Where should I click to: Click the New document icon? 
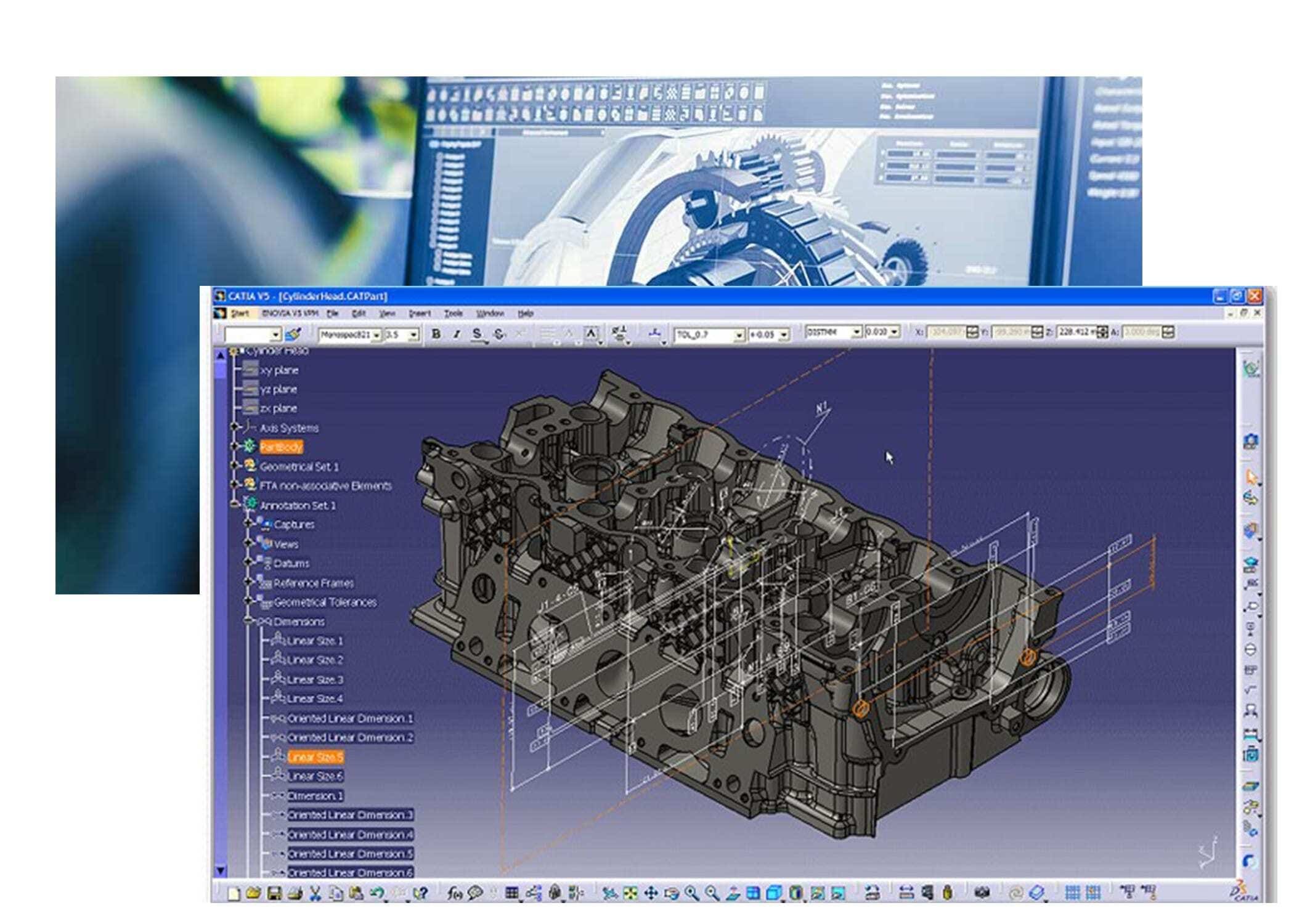point(234,893)
